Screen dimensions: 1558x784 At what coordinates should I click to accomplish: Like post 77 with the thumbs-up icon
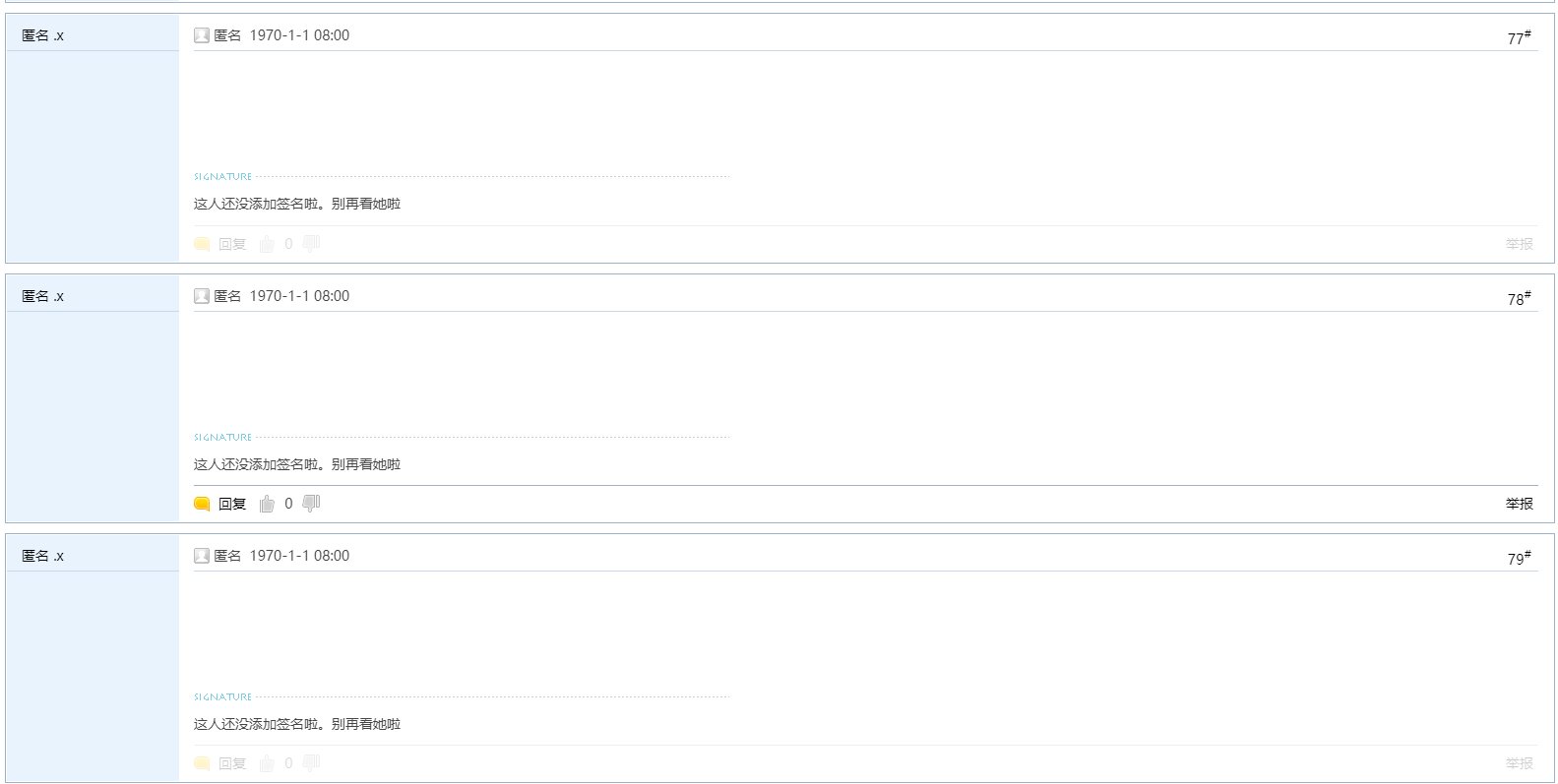pos(267,244)
